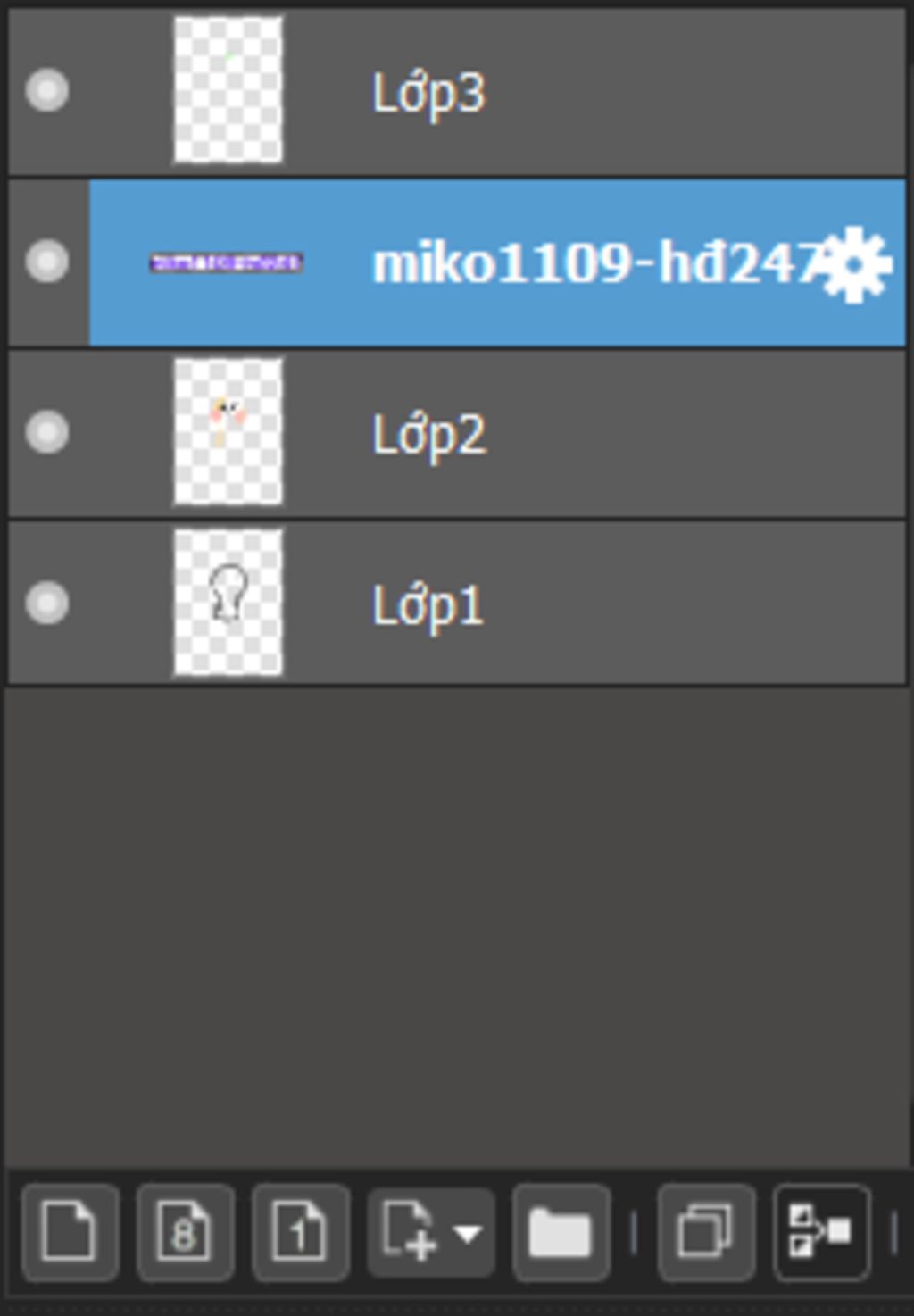Select the miko1109-hđ247 layer name
Image resolution: width=914 pixels, height=1316 pixels.
(x=596, y=264)
